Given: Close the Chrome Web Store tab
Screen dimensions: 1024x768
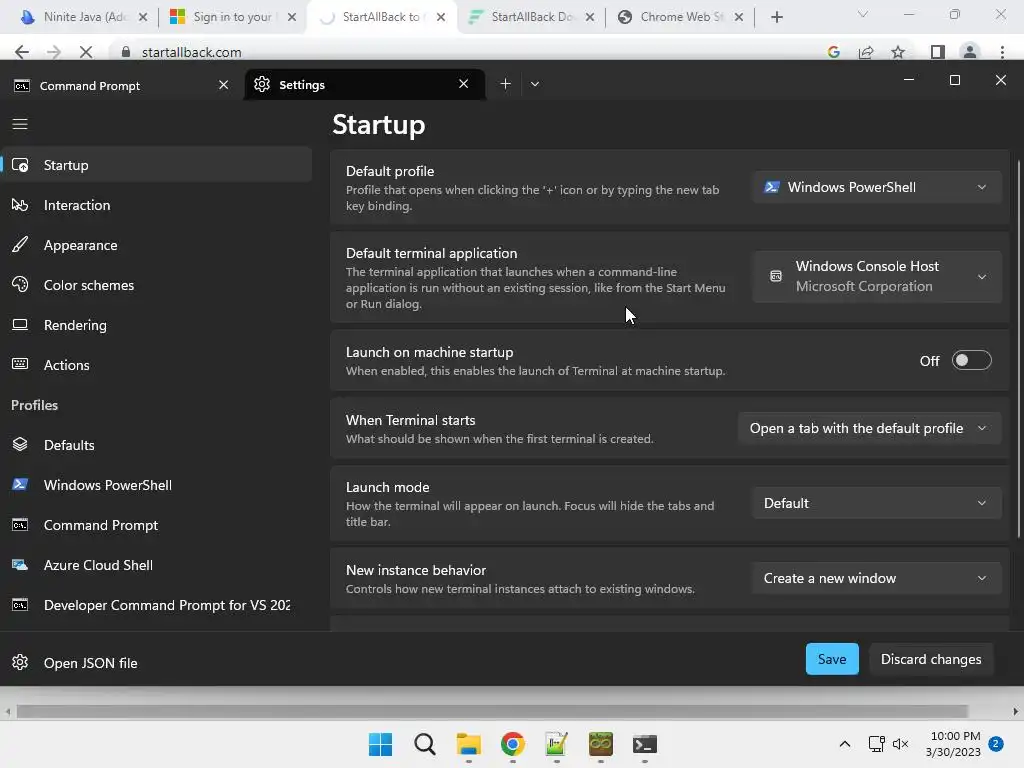Looking at the screenshot, I should [739, 17].
